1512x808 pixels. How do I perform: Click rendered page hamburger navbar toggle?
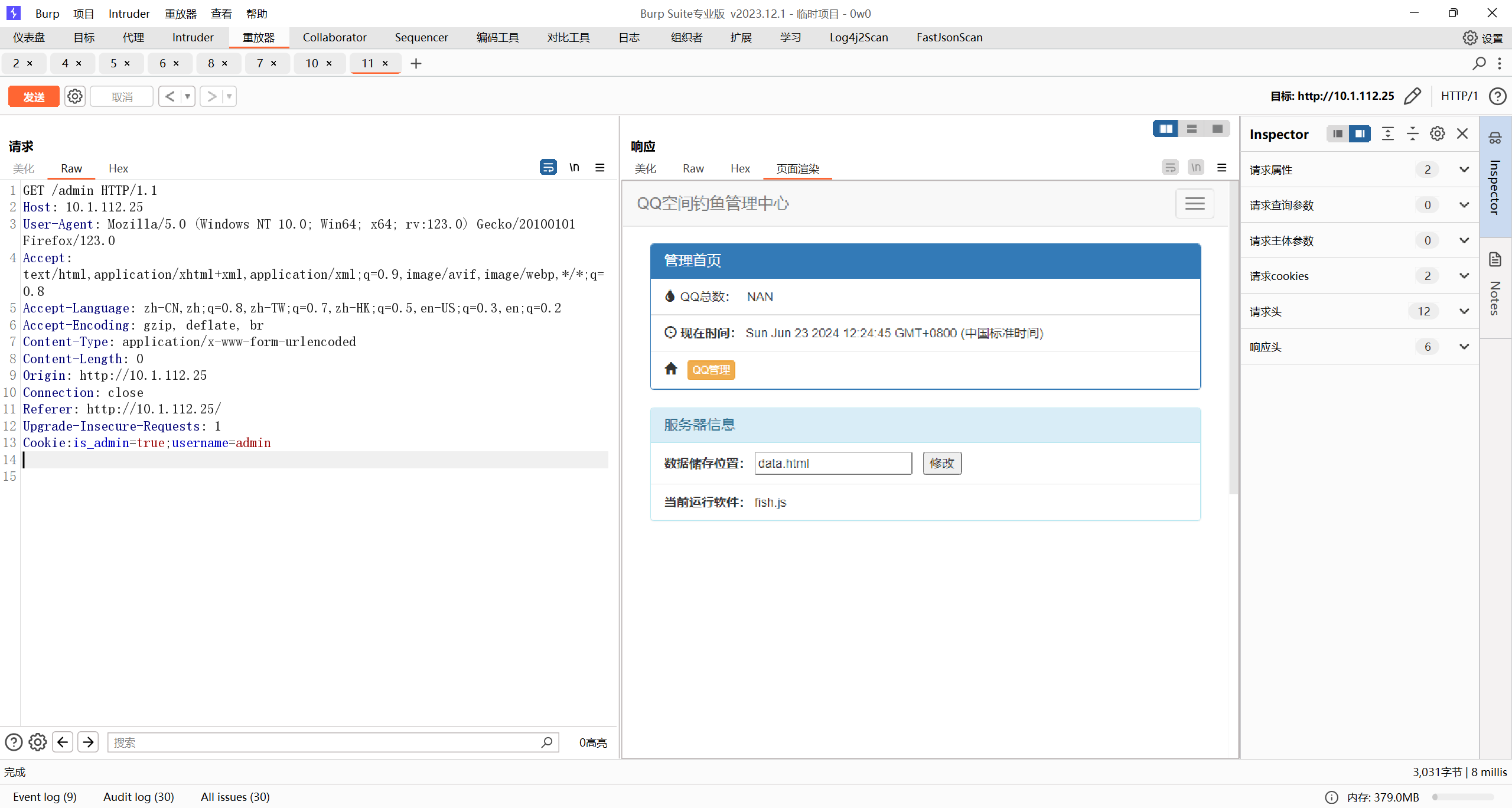(x=1195, y=204)
